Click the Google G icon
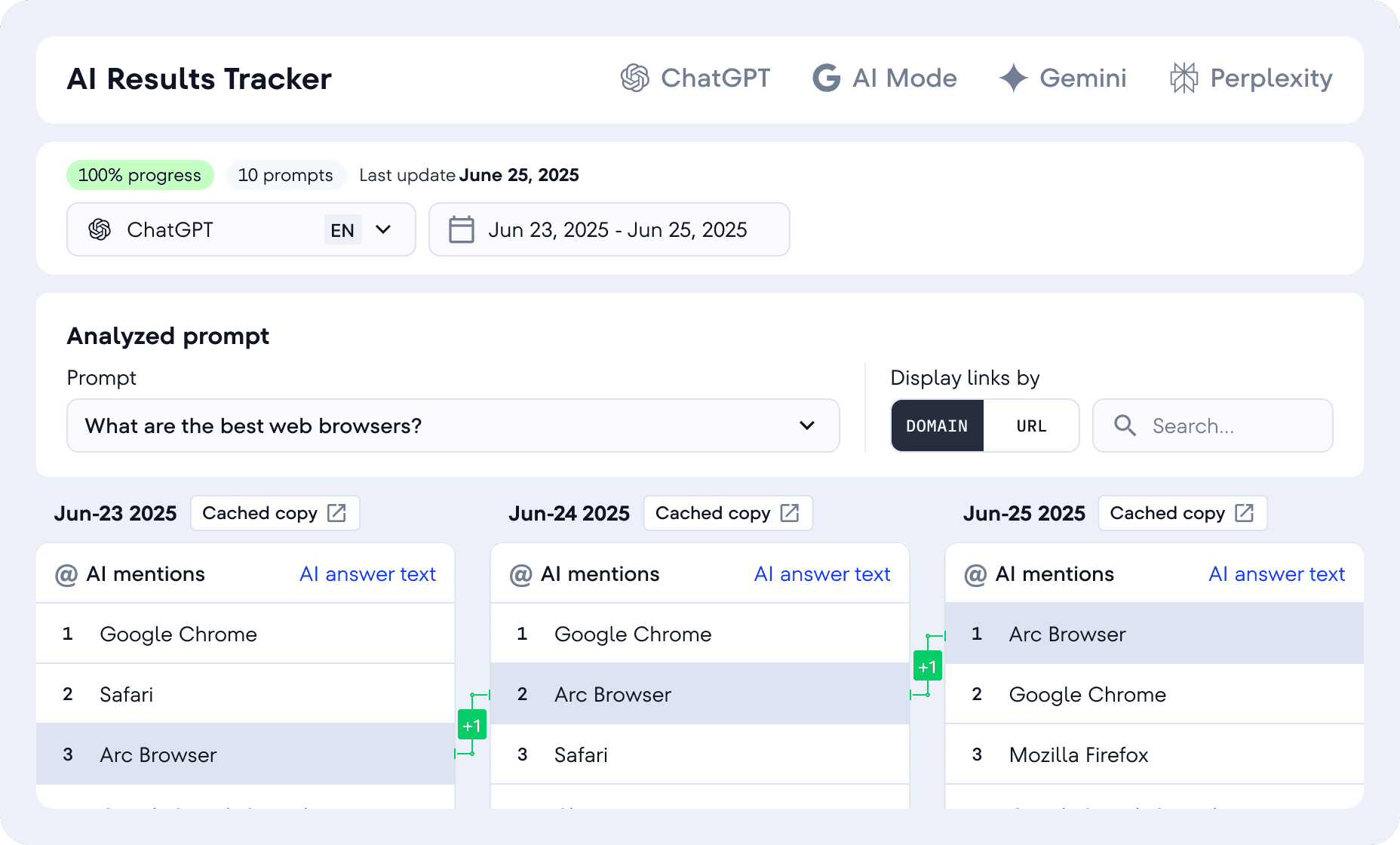This screenshot has width=1400, height=845. [x=827, y=78]
